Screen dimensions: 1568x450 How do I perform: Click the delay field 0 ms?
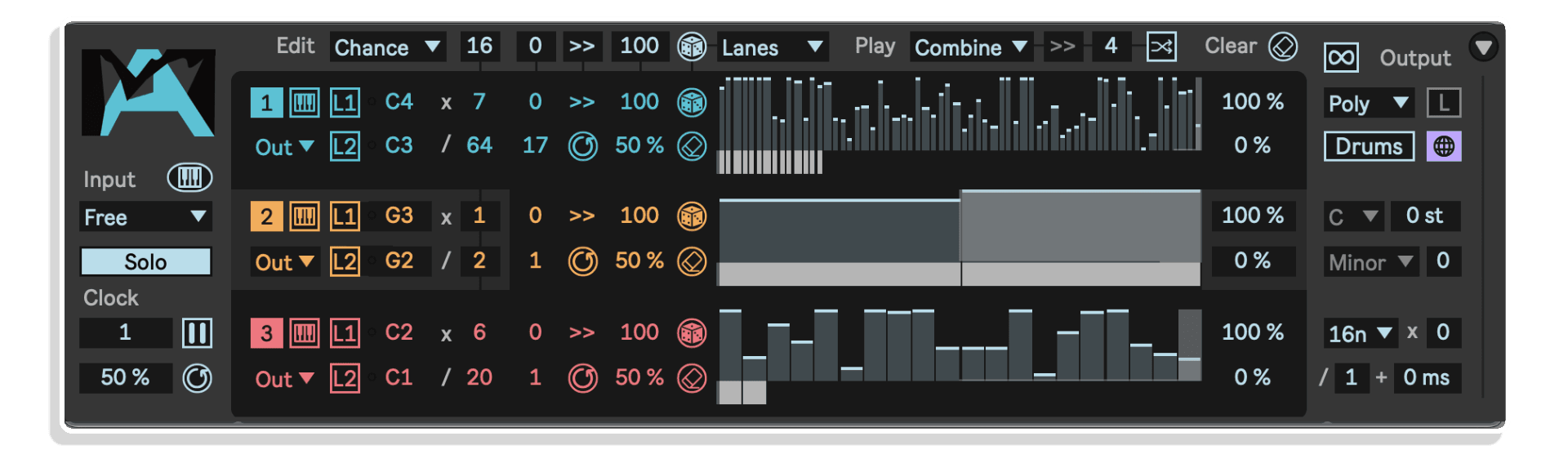tap(1427, 377)
